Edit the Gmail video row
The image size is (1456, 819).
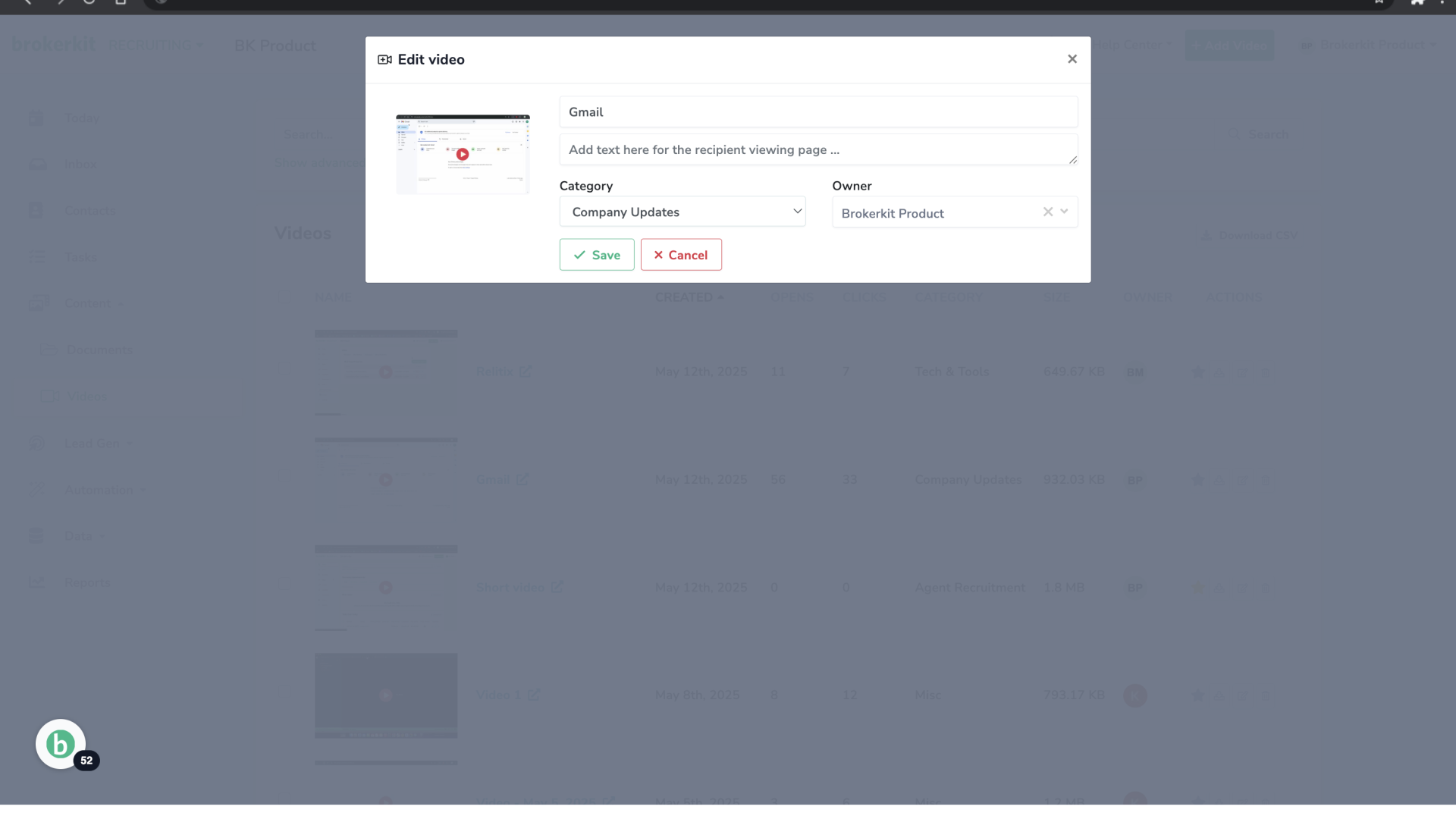(x=1242, y=480)
